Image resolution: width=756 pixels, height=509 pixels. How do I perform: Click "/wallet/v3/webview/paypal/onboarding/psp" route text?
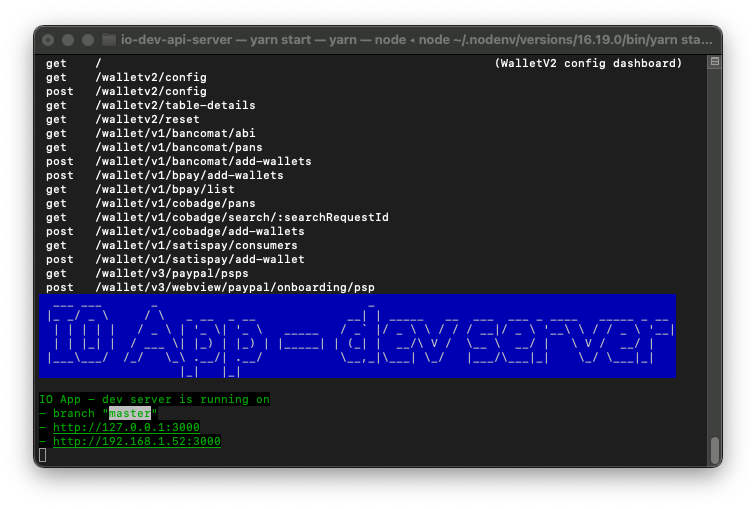pos(235,287)
